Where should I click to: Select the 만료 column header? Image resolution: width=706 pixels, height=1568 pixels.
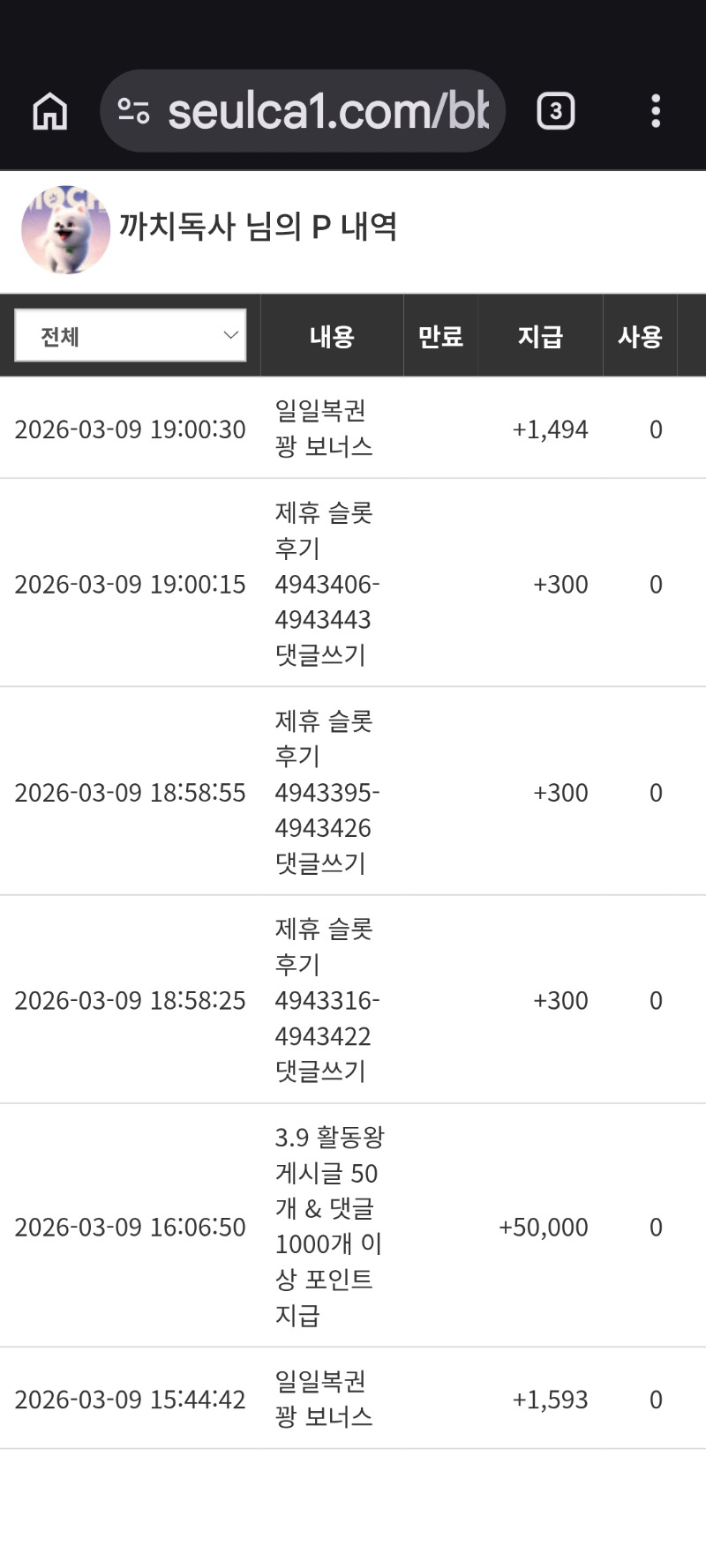(440, 336)
